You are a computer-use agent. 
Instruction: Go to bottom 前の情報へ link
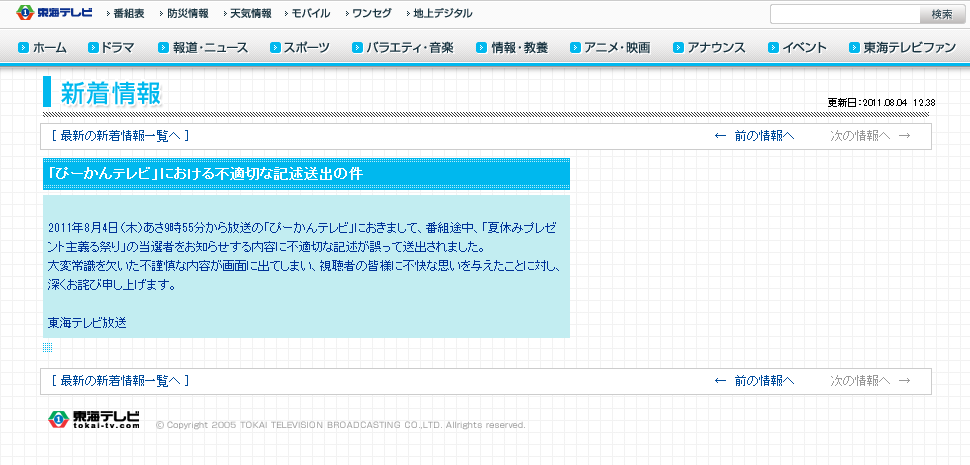point(754,380)
